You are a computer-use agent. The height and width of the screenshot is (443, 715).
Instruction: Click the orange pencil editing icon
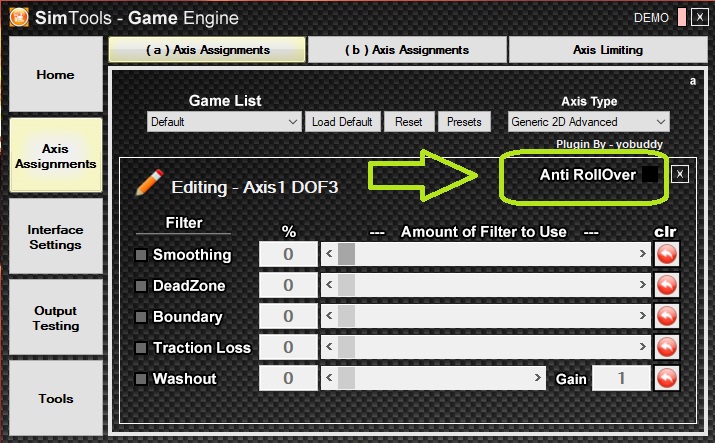point(150,182)
